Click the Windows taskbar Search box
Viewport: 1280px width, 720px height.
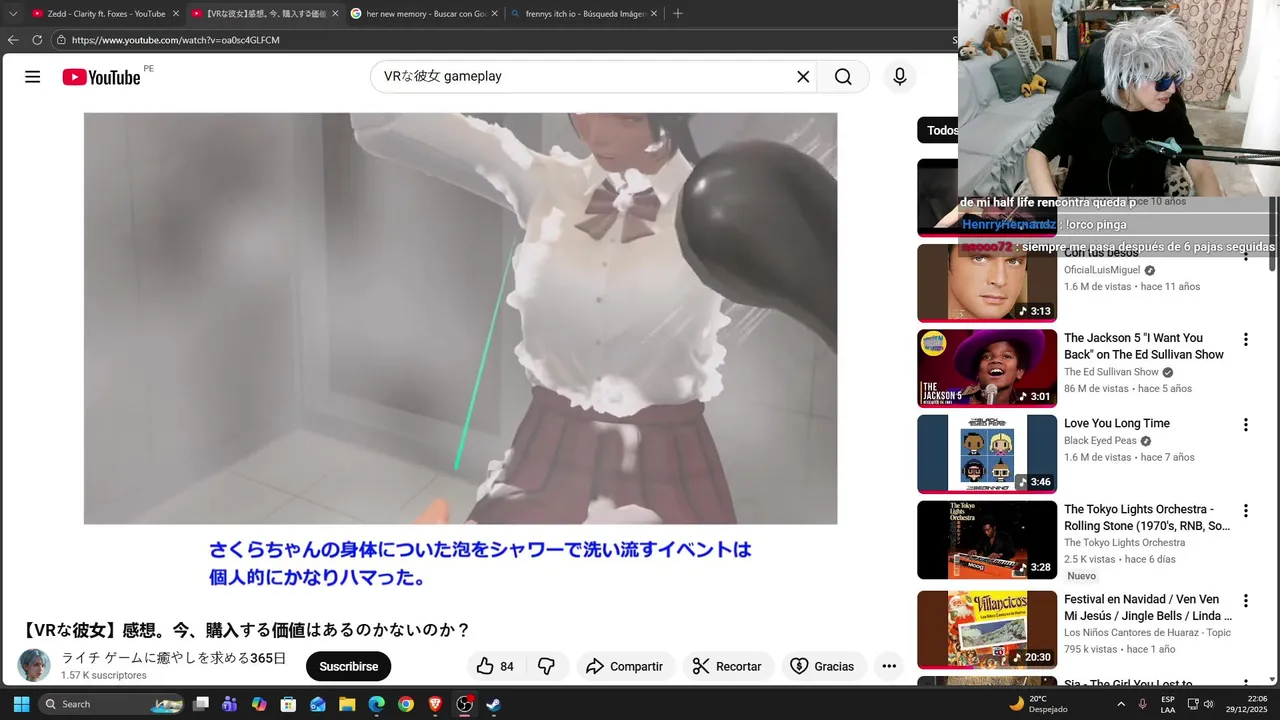[x=111, y=704]
